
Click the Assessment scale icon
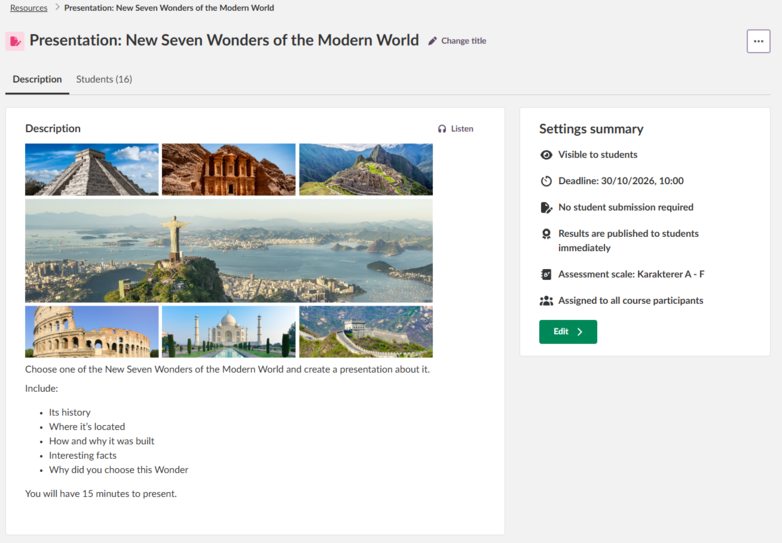pos(546,274)
